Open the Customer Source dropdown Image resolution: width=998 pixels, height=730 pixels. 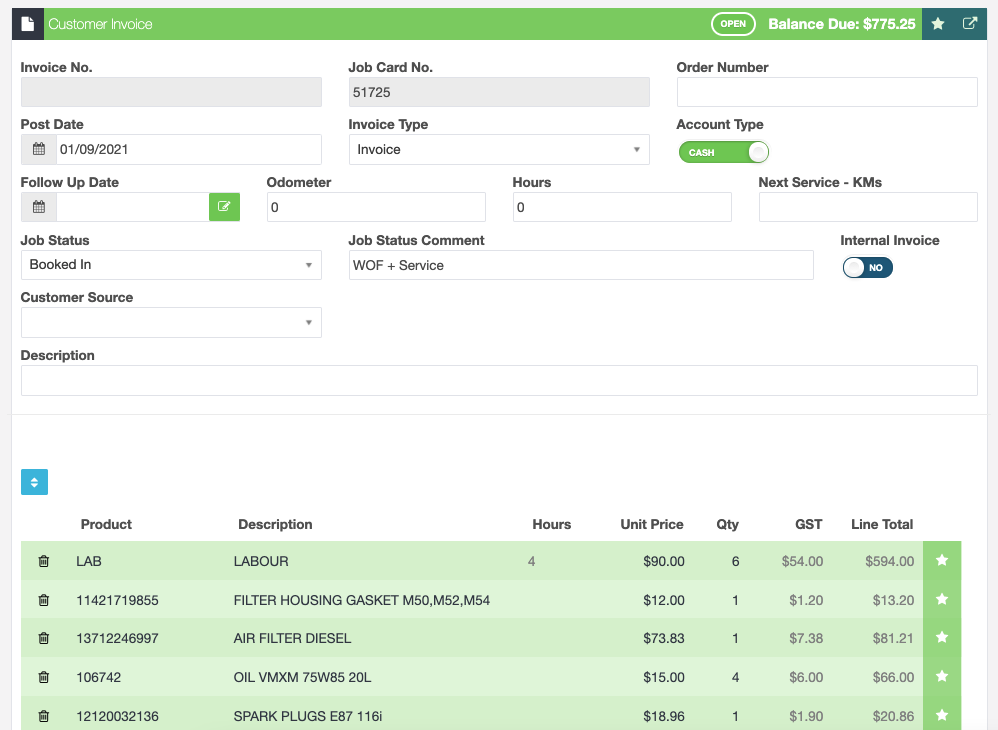click(171, 323)
